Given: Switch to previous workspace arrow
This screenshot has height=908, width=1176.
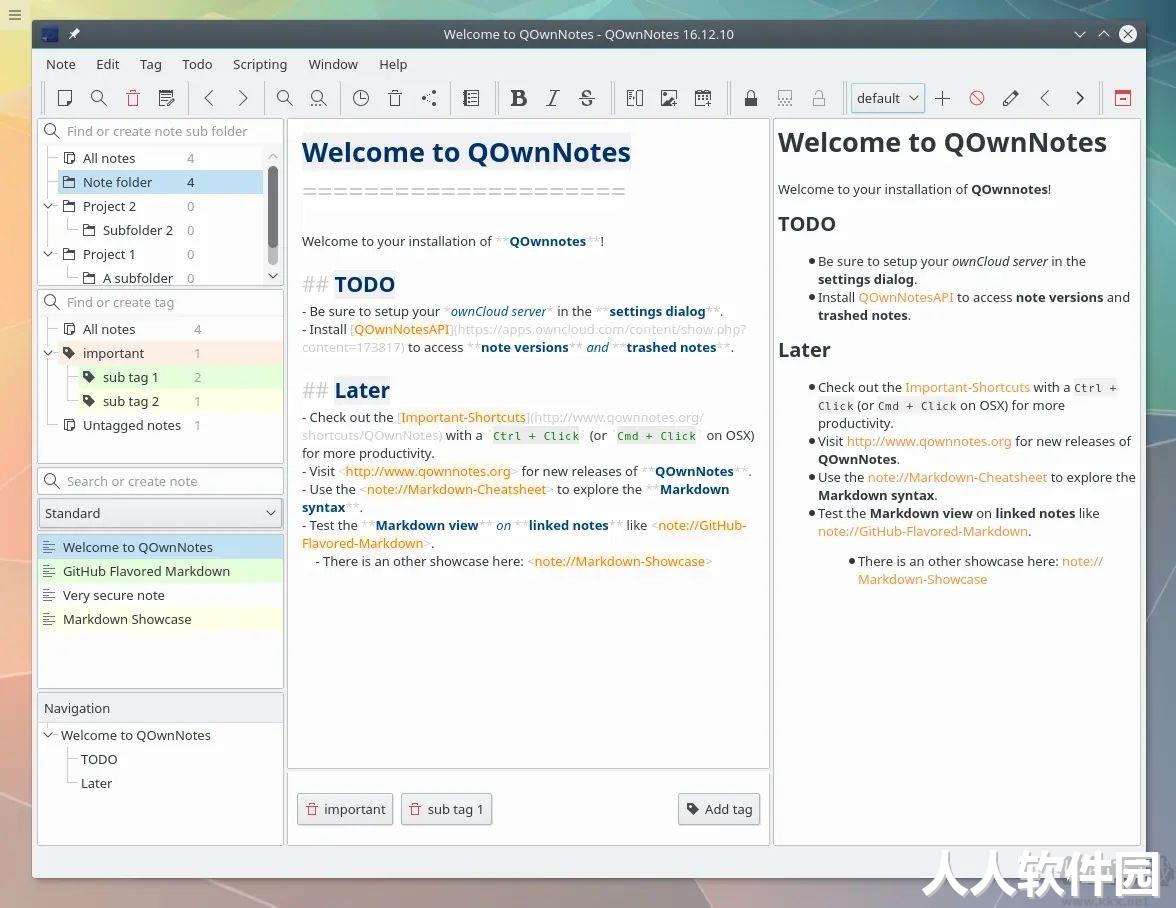Looking at the screenshot, I should [x=1045, y=98].
